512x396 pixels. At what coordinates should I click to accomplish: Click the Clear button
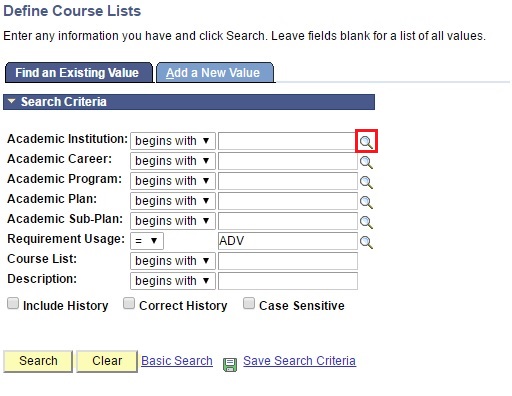107,361
